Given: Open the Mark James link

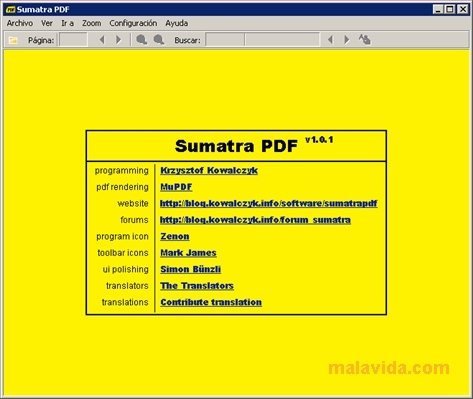Looking at the screenshot, I should point(188,253).
